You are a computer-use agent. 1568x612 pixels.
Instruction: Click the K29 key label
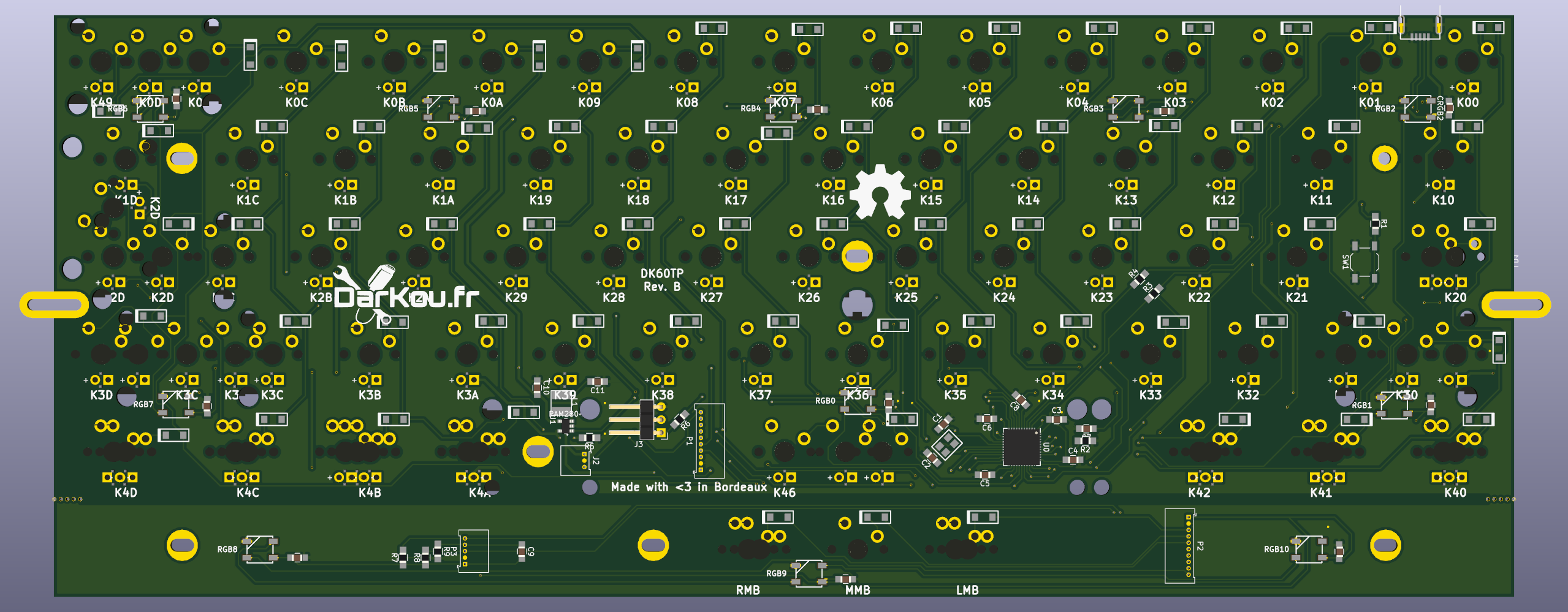516,297
